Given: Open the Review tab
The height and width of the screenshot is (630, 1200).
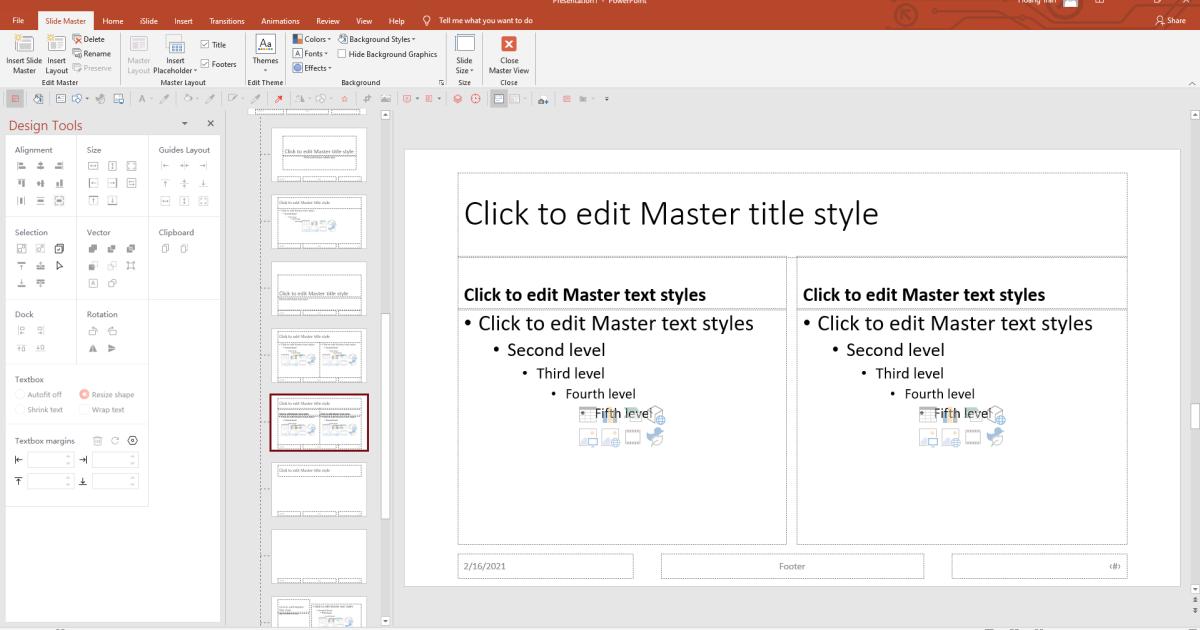Looking at the screenshot, I should click(329, 19).
